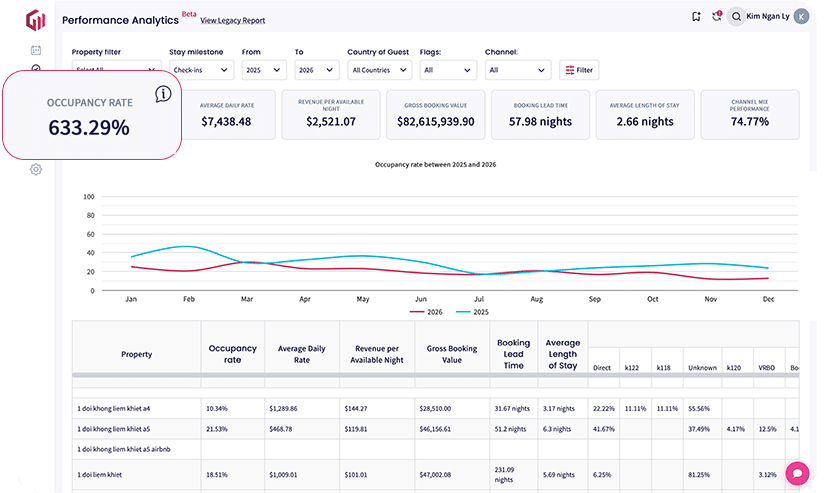The image size is (833, 493).
Task: Open the notifications icon with red badge
Action: click(x=717, y=16)
